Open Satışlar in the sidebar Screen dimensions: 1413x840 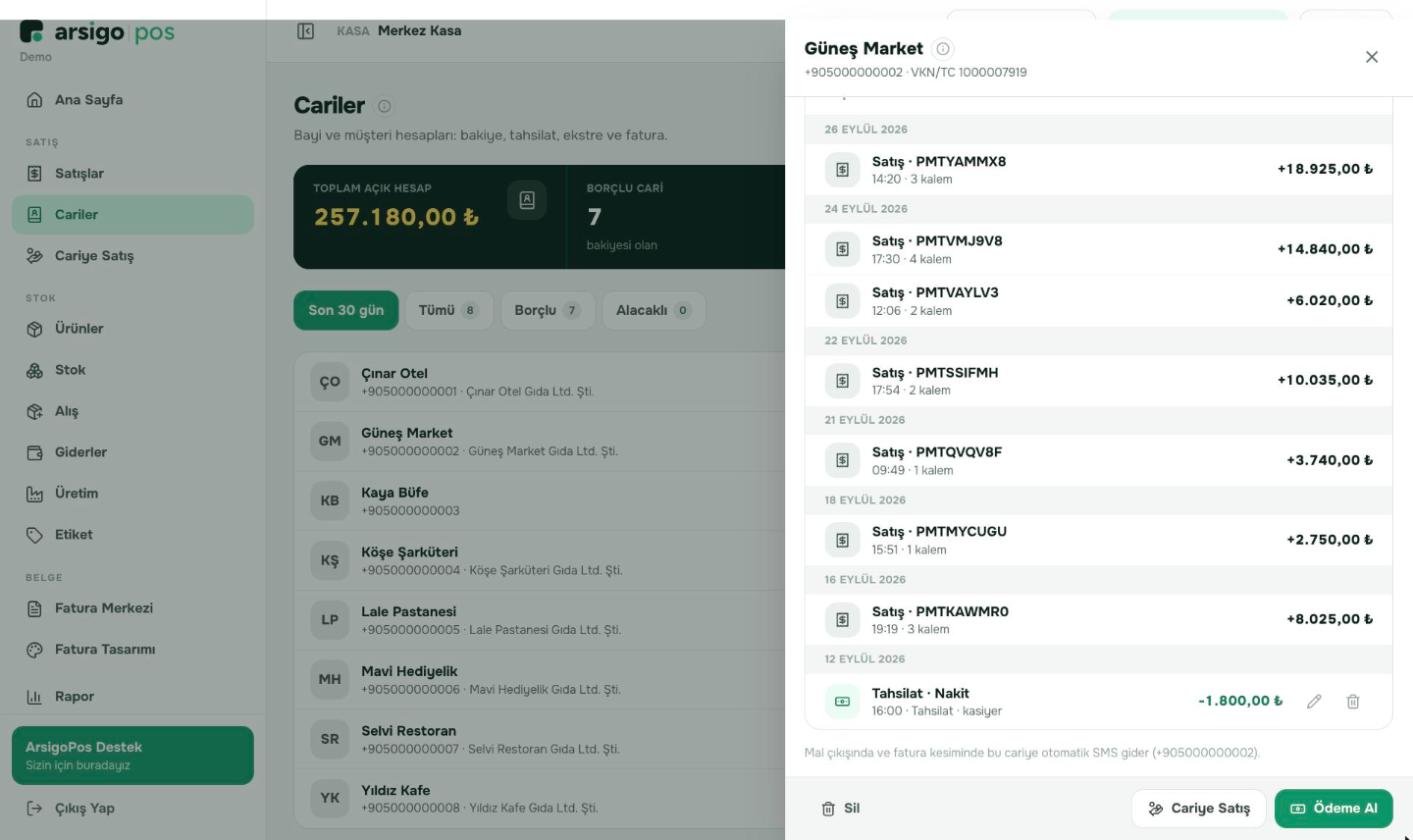tap(133, 174)
